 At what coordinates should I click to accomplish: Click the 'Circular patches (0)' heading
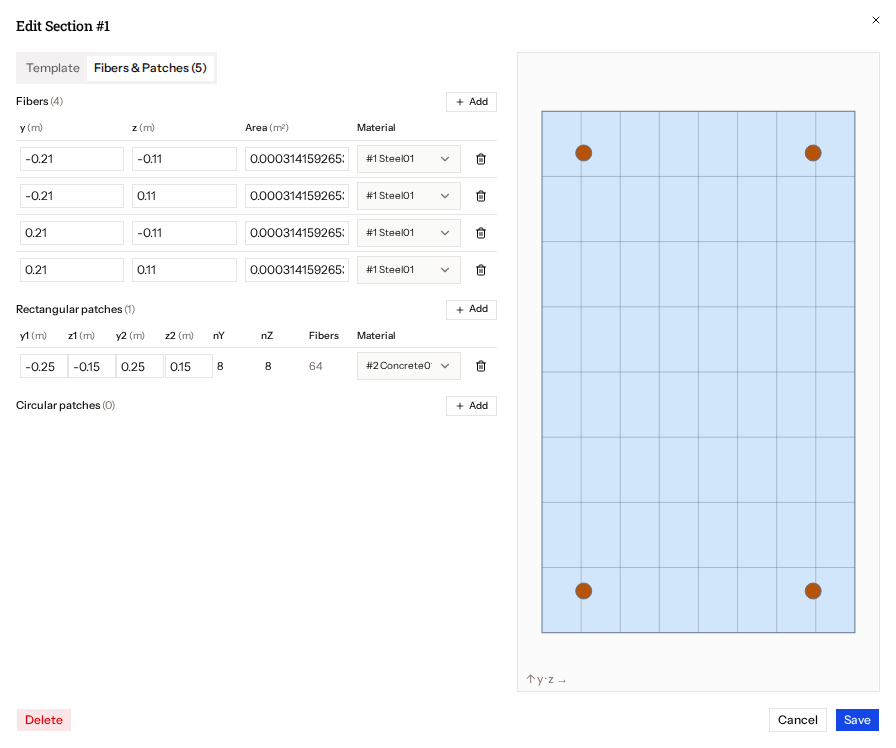65,405
